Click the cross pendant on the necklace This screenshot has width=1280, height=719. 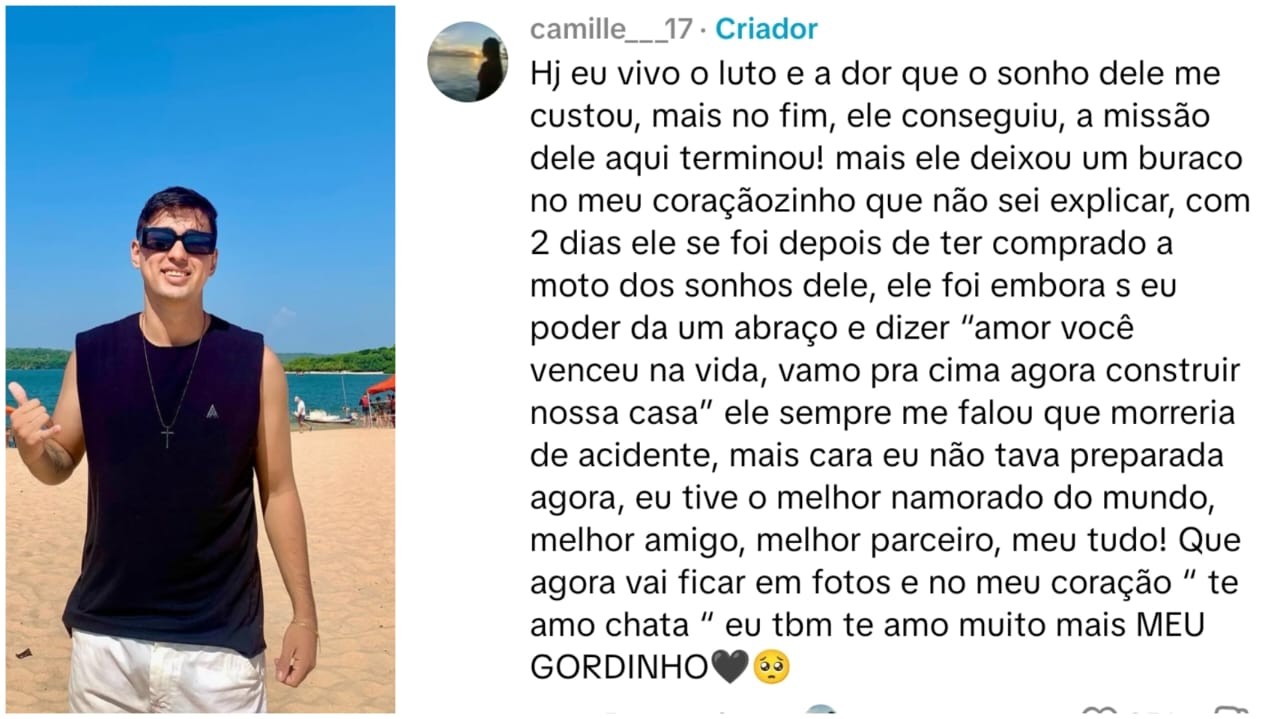point(168,435)
